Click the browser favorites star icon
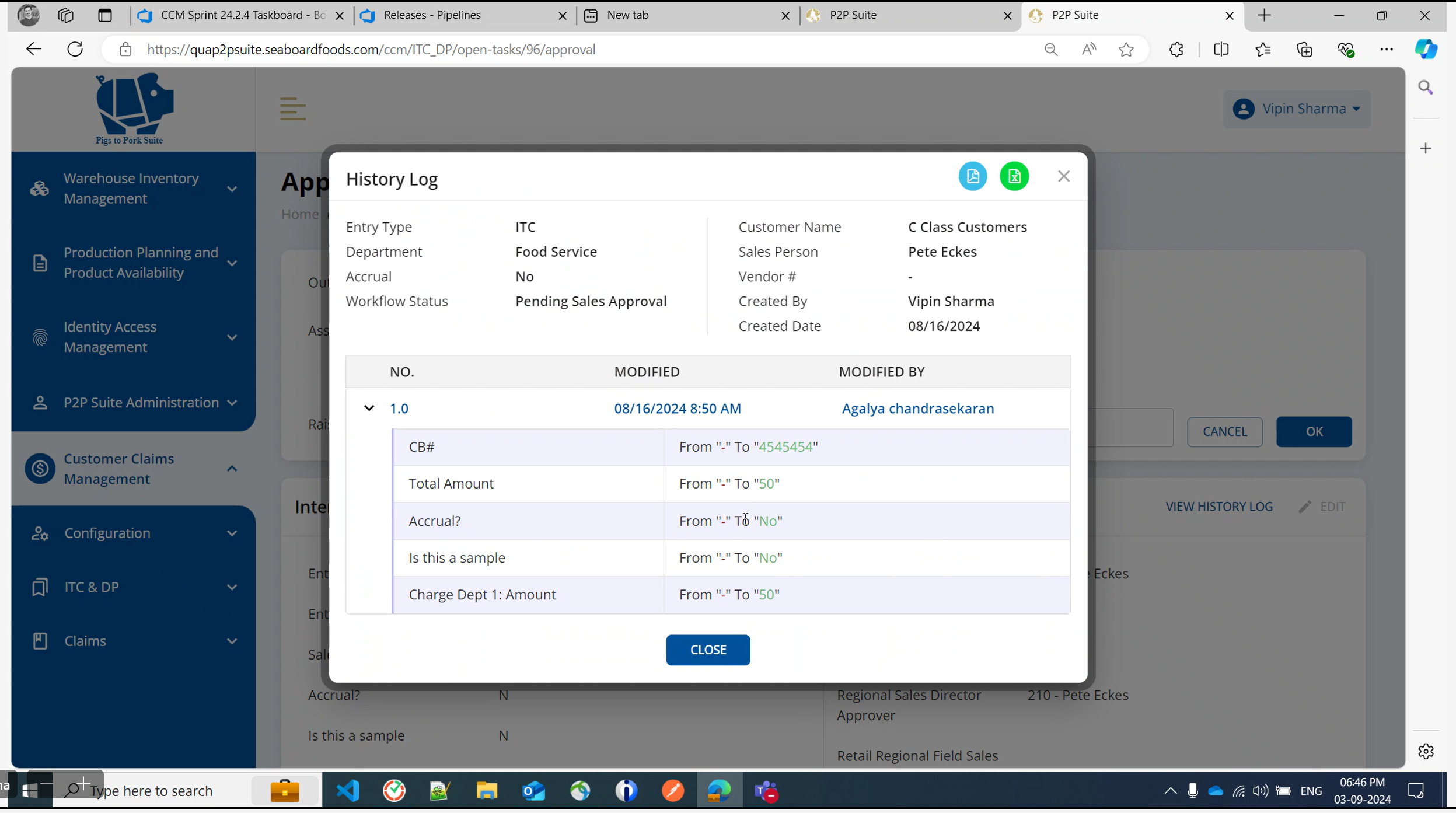 1126,50
